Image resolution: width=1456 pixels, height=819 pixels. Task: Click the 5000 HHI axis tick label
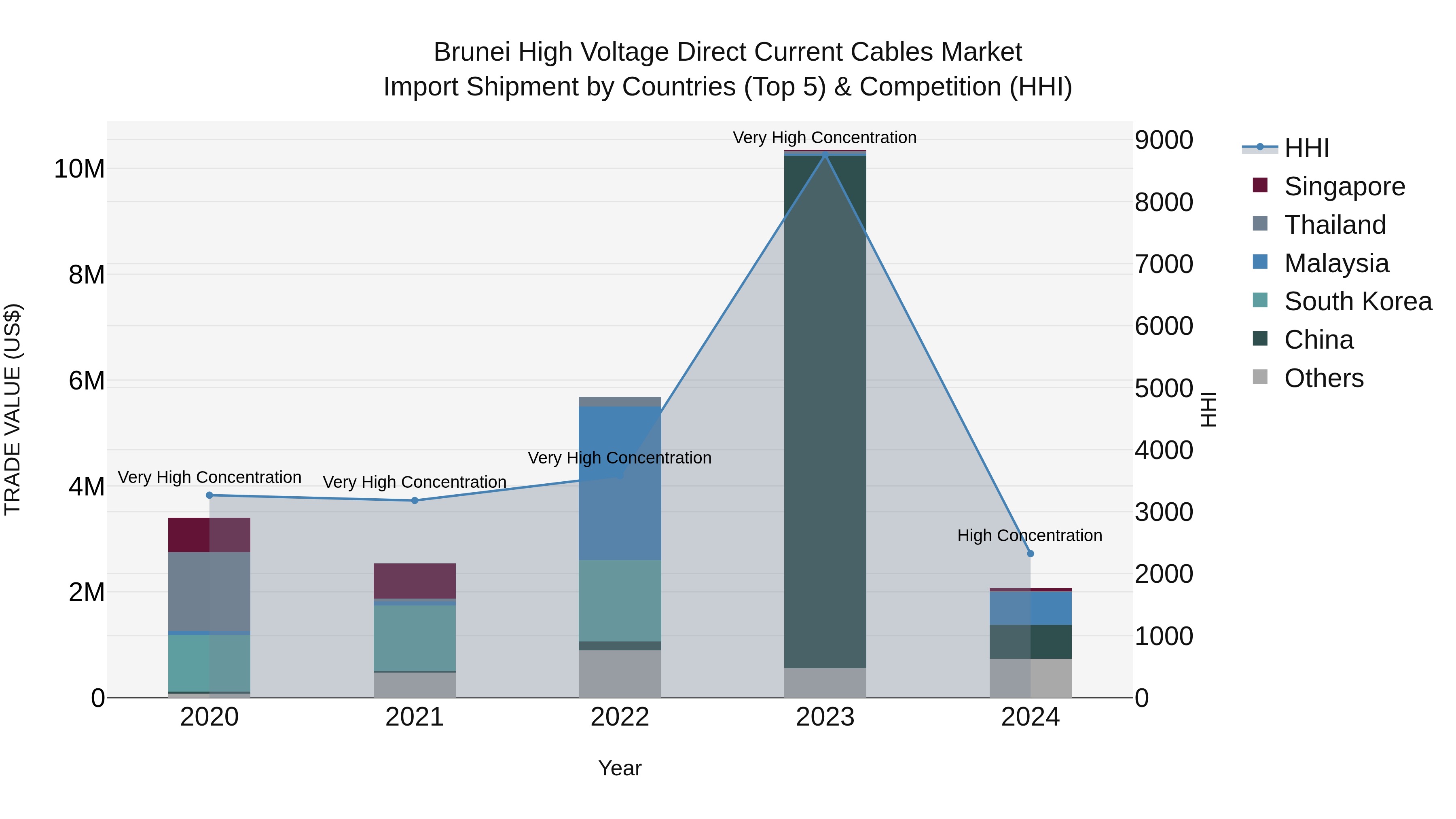pyautogui.click(x=1164, y=388)
